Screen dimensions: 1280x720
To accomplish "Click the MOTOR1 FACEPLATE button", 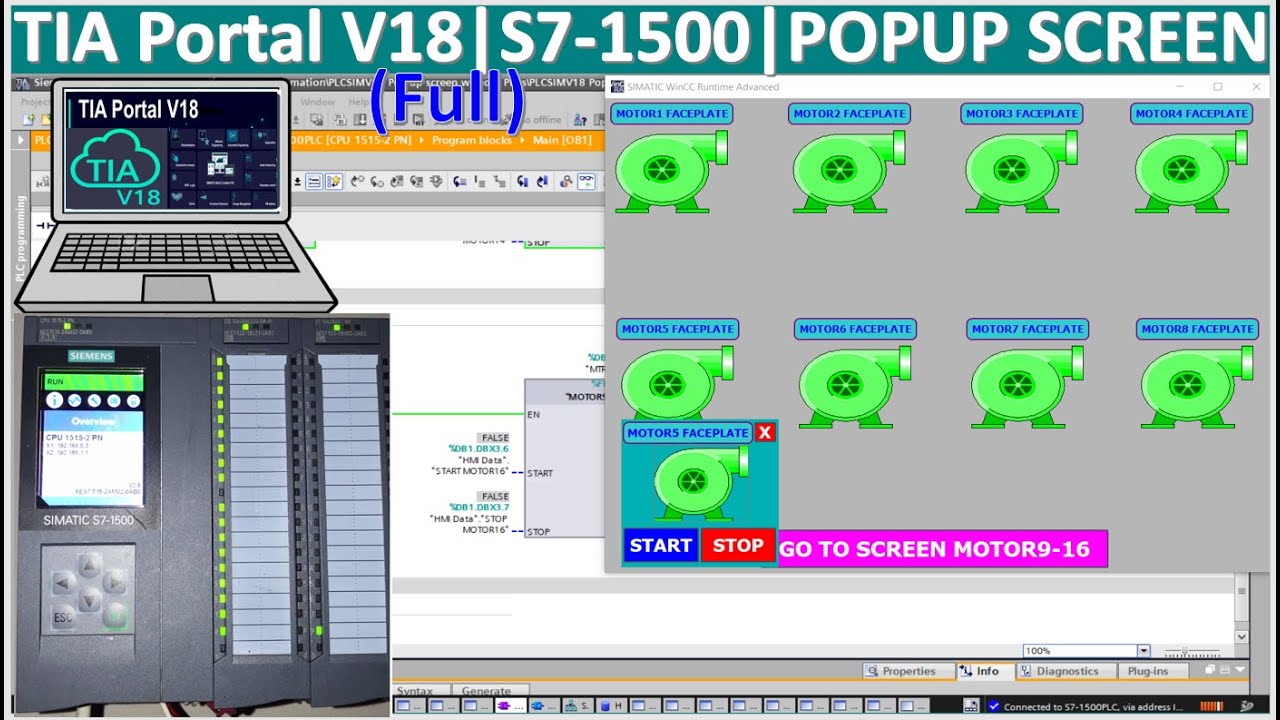I will click(x=672, y=114).
